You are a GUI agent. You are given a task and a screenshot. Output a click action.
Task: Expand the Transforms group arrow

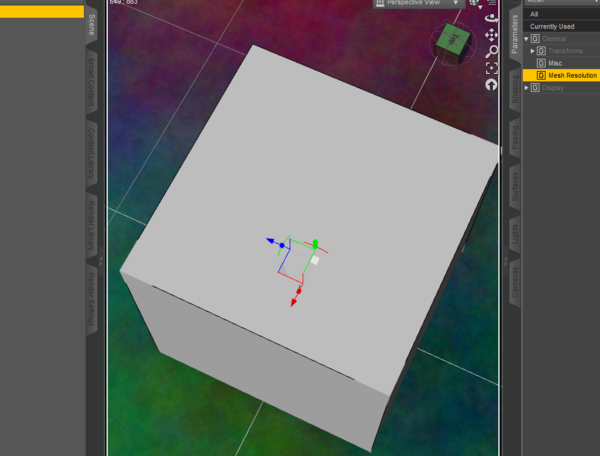532,51
